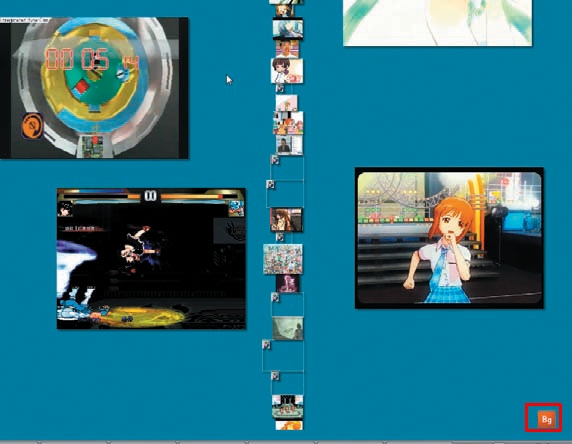572x444 pixels.
Task: Click the pink glowing figure thumbnail
Action: pyautogui.click(x=287, y=283)
